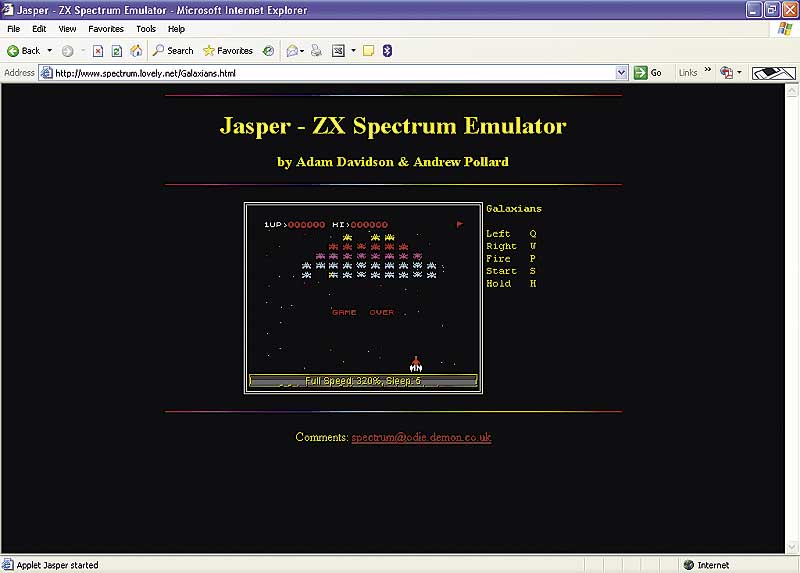
Task: Open the Favorites star toolbar button
Action: tap(228, 51)
